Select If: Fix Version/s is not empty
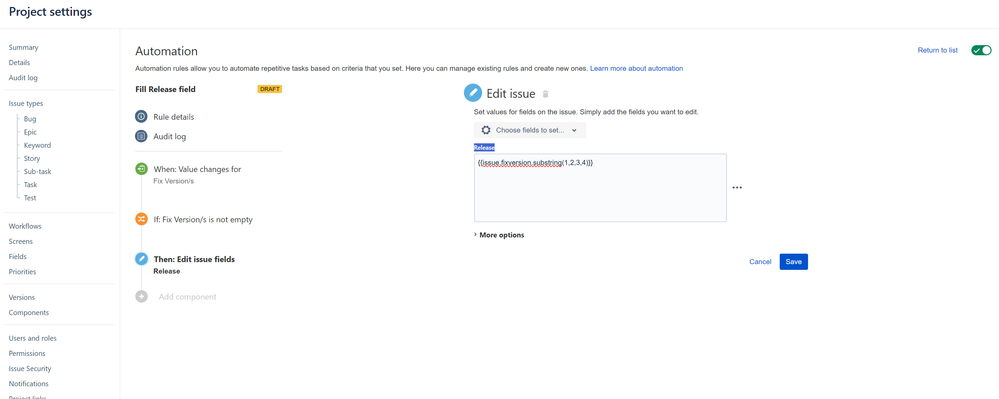Screen dimensions: 999x399 (x=203, y=219)
